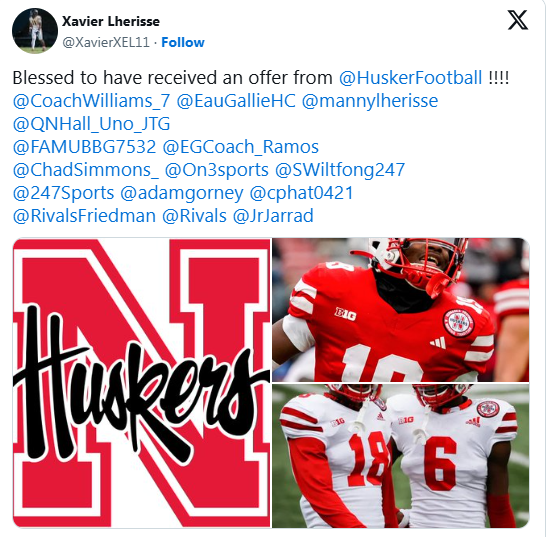546x537 pixels.
Task: Follow the @XavierXEL11 account
Action: coord(183,42)
